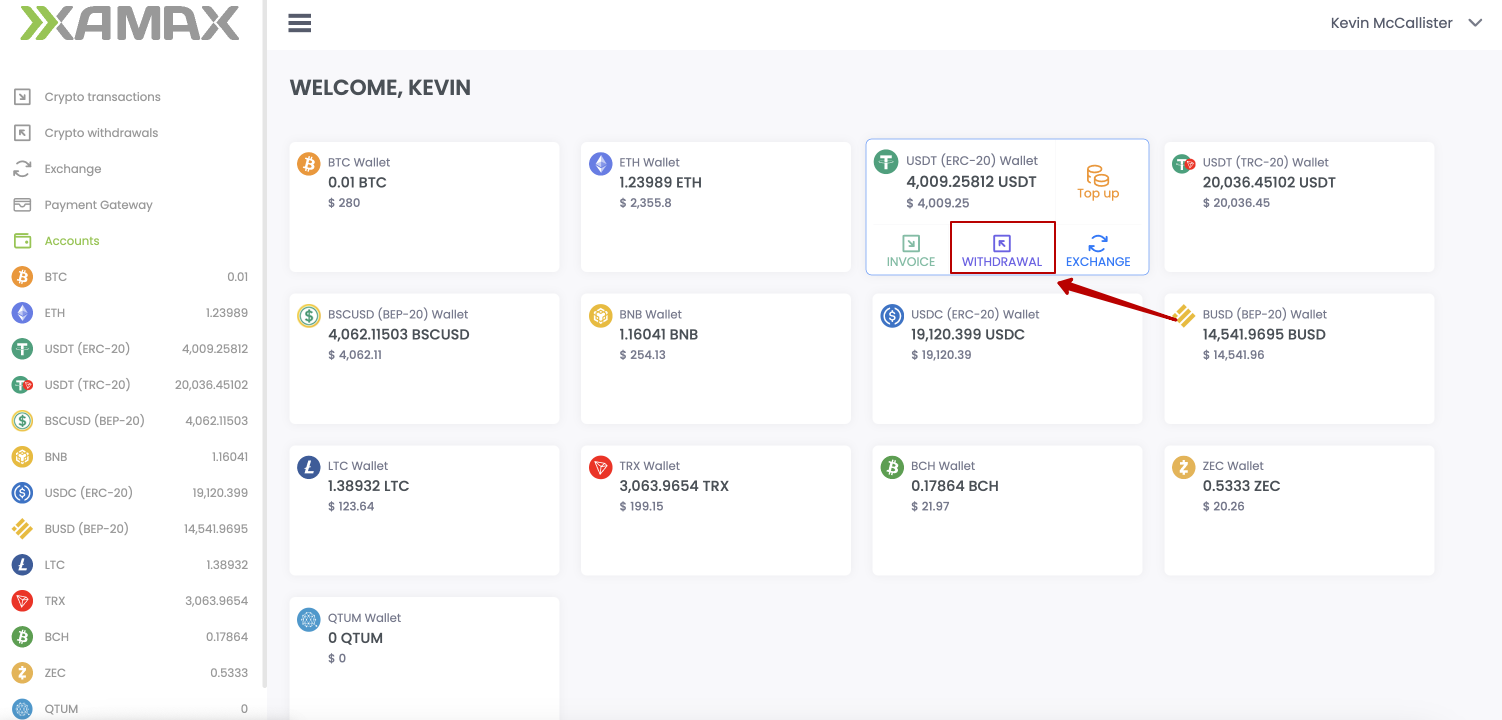Image resolution: width=1502 pixels, height=720 pixels.
Task: Click the USDC (ERC-20) icon in sidebar
Action: (22, 493)
